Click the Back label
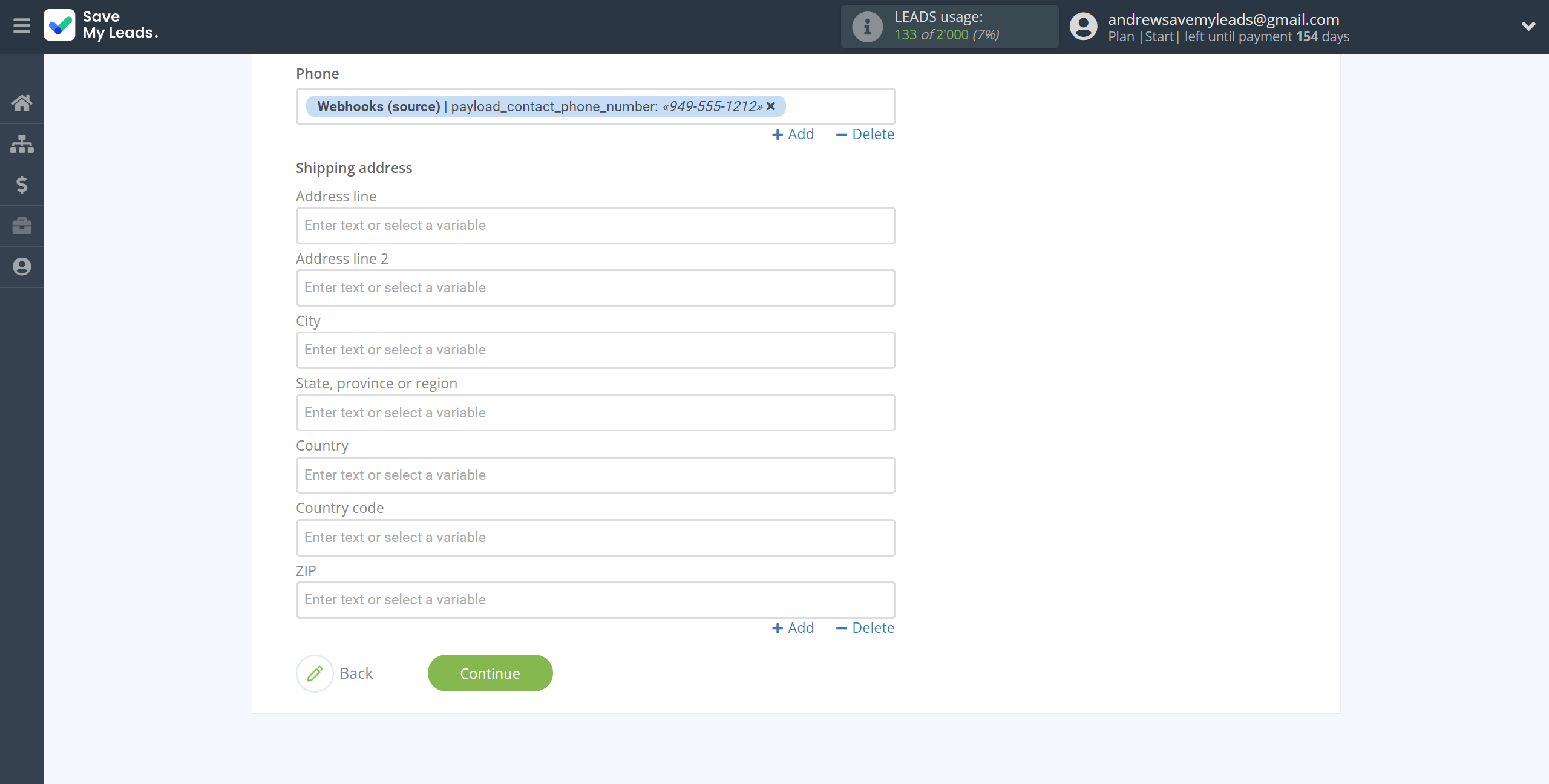The image size is (1549, 784). click(356, 673)
